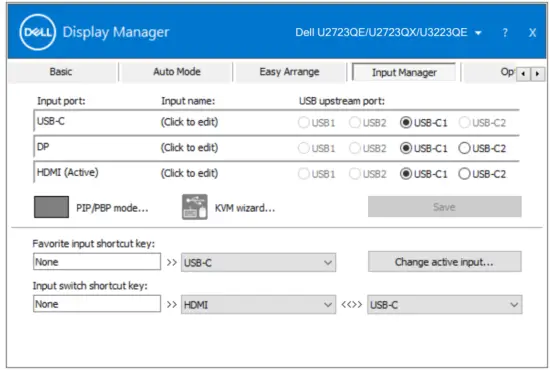Open the PIP/PBP mode icon

51,207
